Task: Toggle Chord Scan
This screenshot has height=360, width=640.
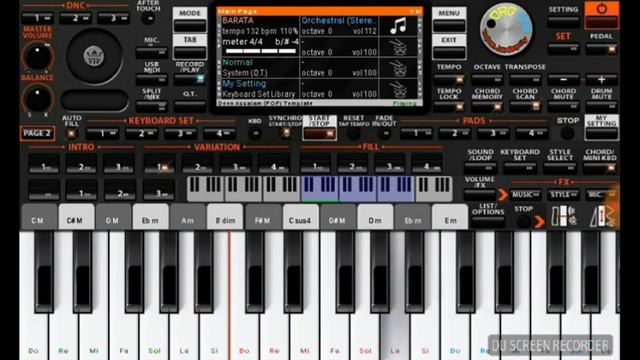Action: tap(525, 107)
